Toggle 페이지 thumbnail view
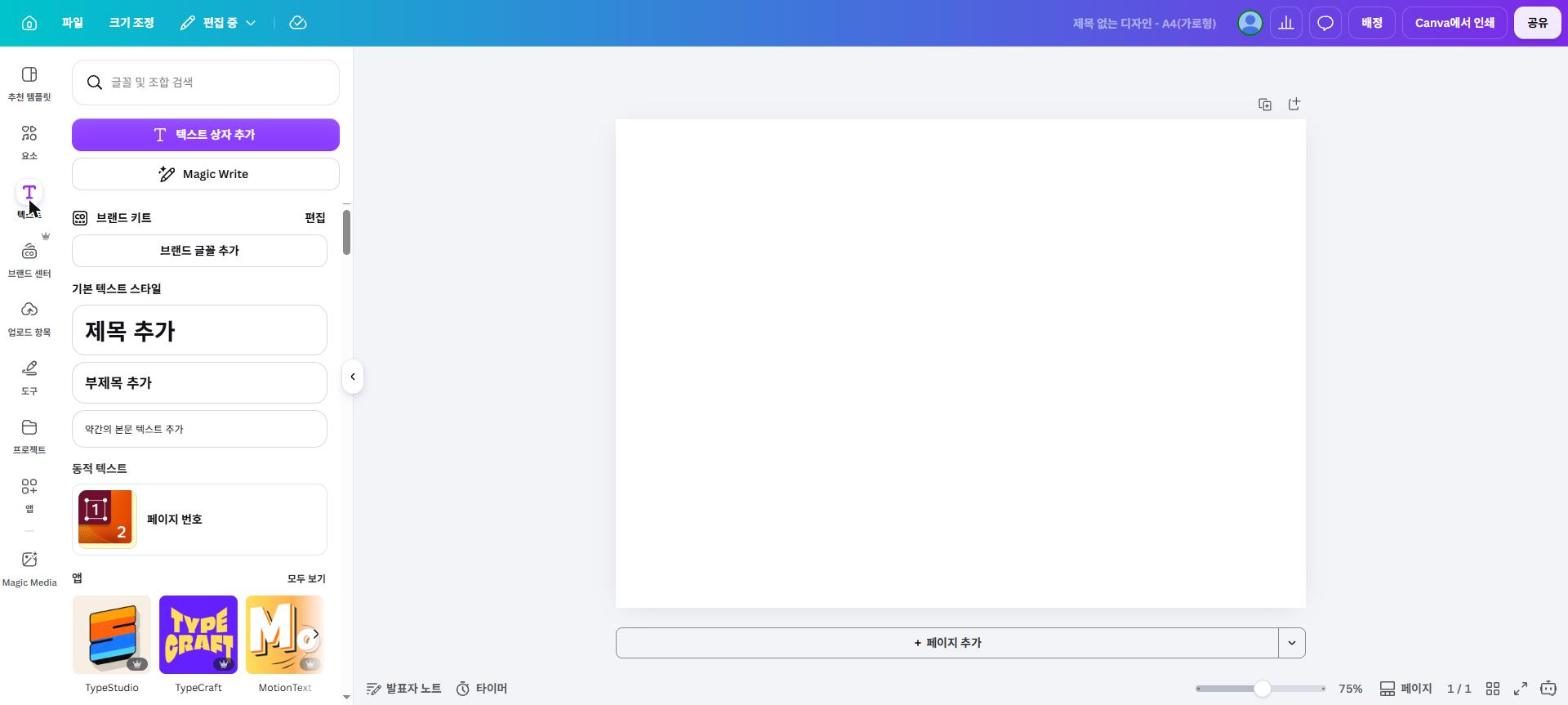 [1406, 689]
